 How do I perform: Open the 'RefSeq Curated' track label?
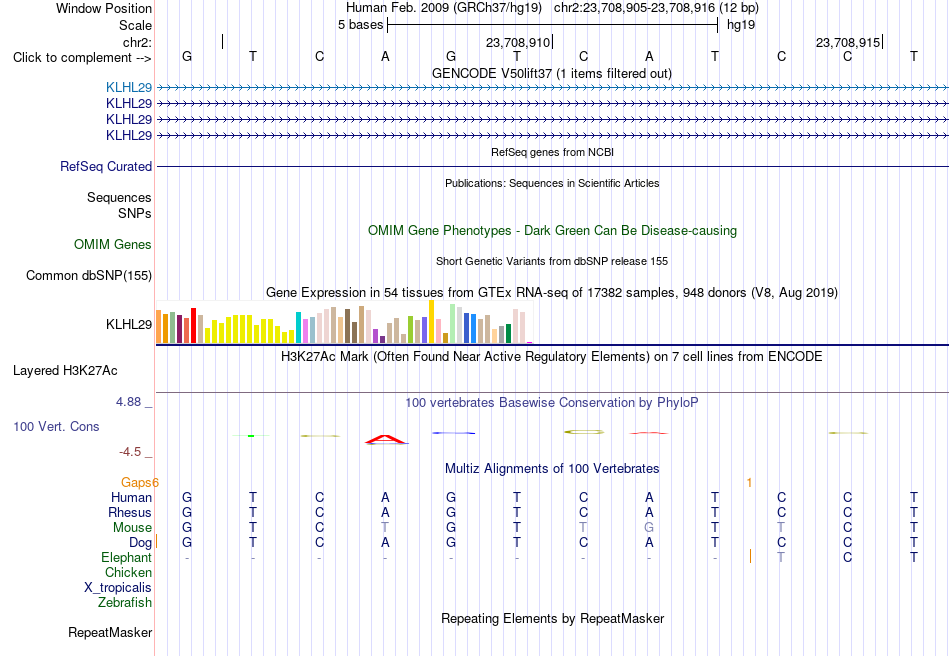coord(105,166)
